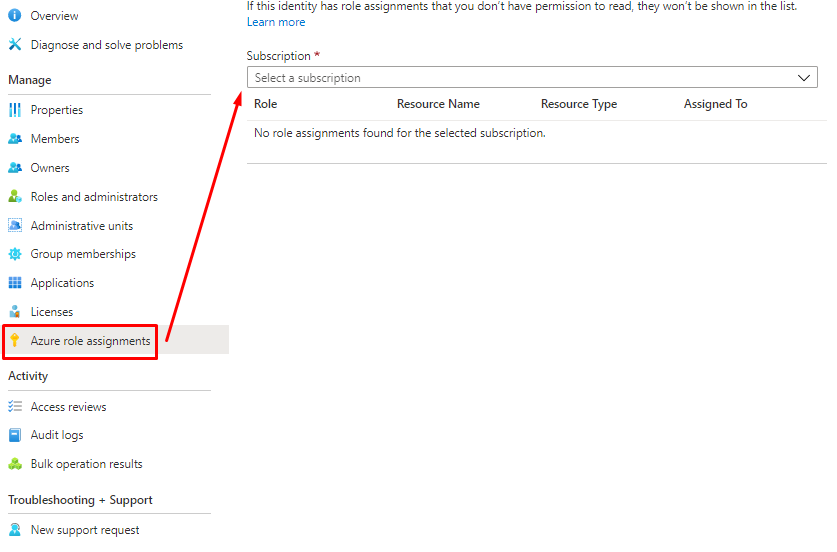Click the Properties bars icon
Image resolution: width=837 pixels, height=552 pixels.
click(15, 110)
